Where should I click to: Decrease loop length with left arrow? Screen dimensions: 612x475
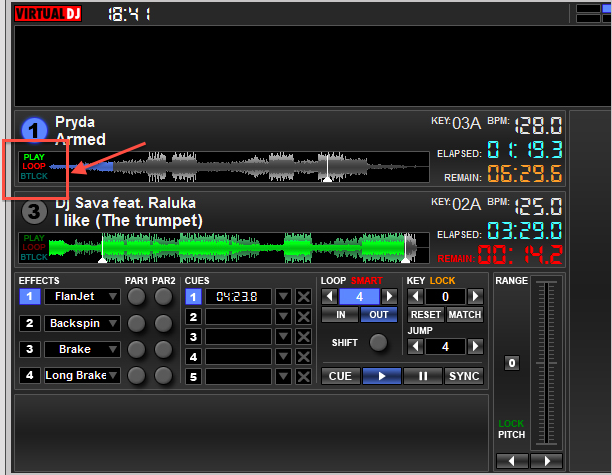pyautogui.click(x=330, y=297)
